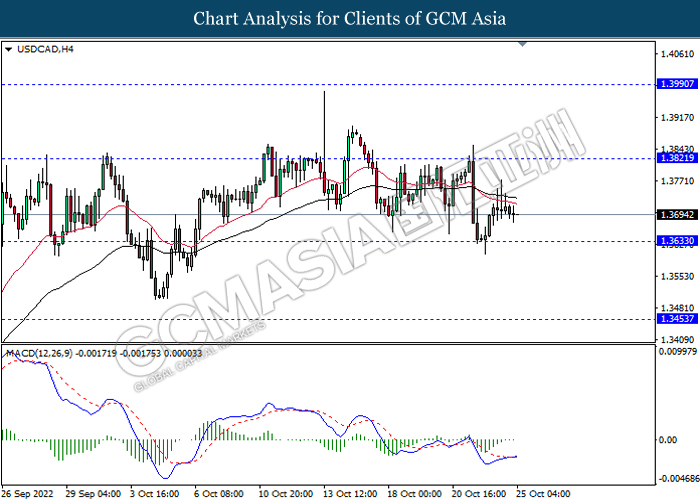Select the 1.34537 support level label
This screenshot has width=700, height=500.
tap(677, 319)
